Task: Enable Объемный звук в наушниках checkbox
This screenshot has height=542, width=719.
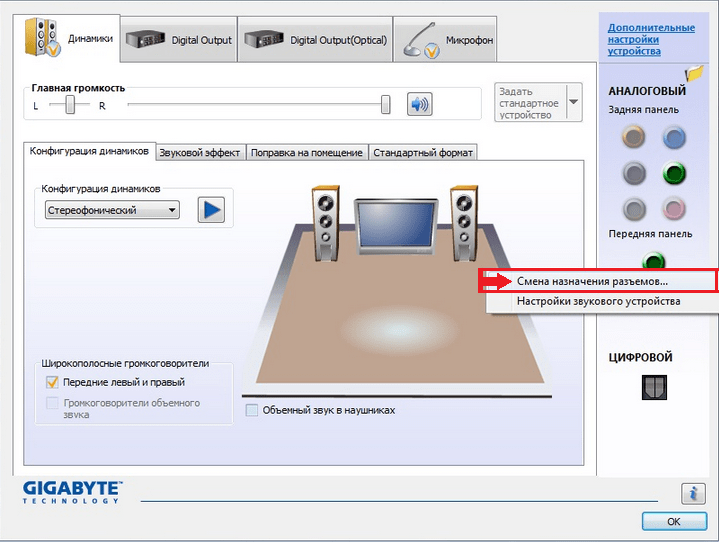Action: (252, 410)
